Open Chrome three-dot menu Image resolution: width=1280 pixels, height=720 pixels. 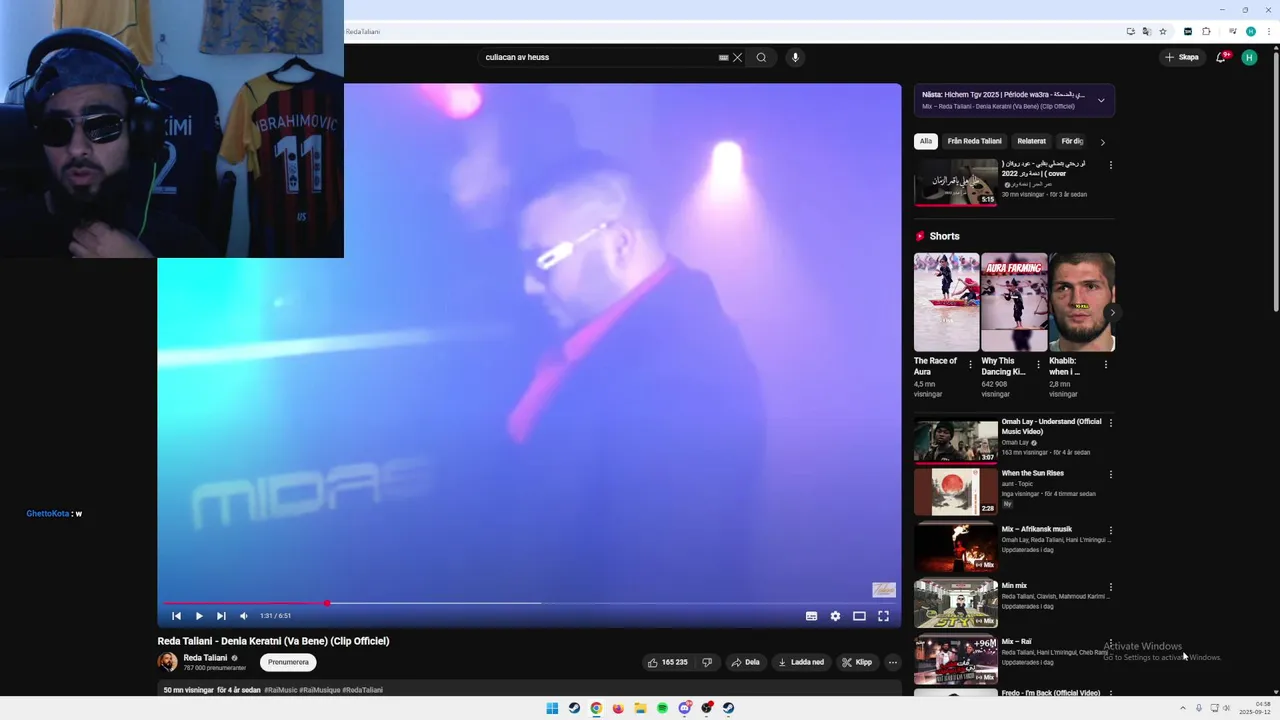tap(1267, 31)
